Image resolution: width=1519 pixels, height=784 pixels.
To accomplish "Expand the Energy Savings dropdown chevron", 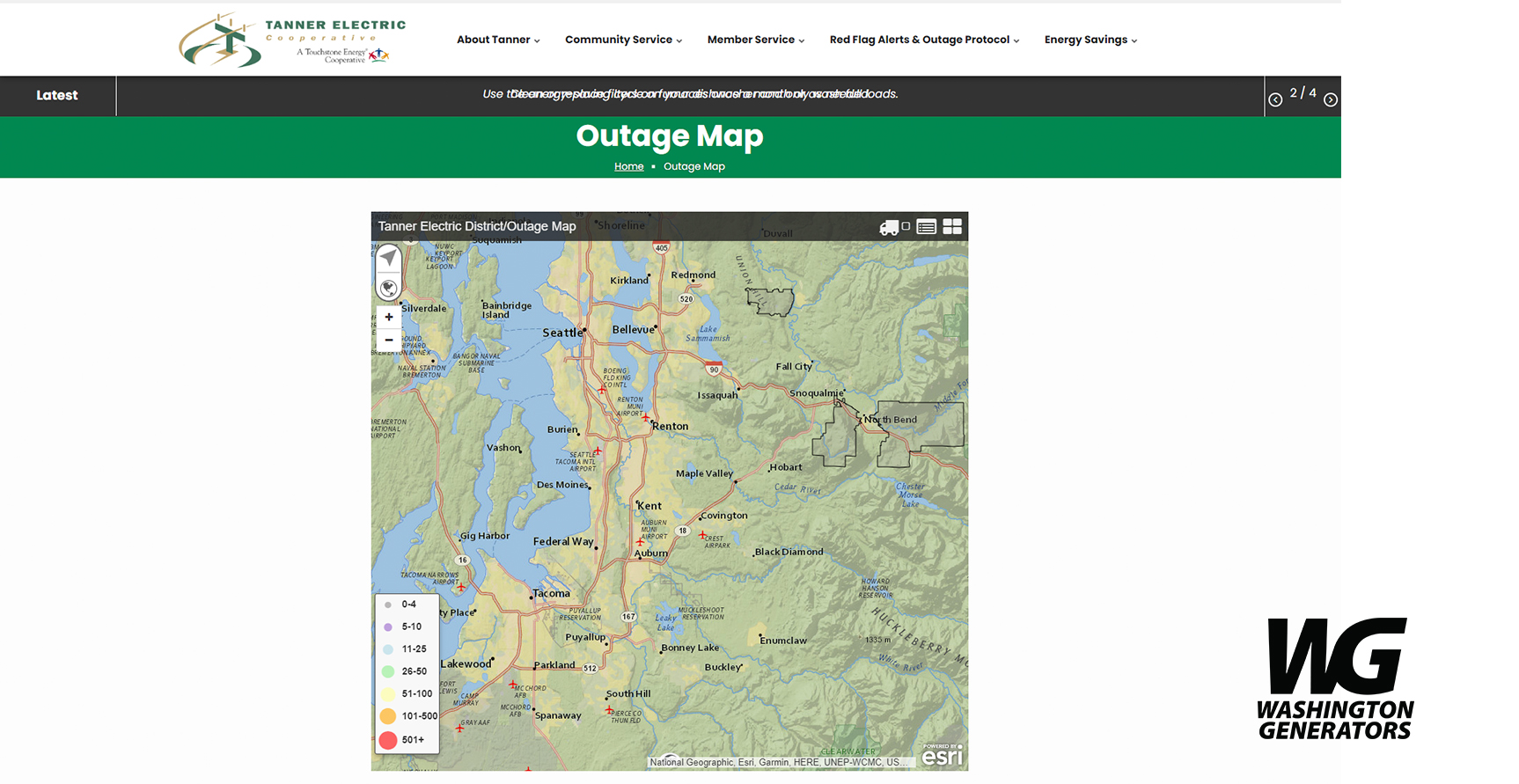I will tap(1134, 40).
